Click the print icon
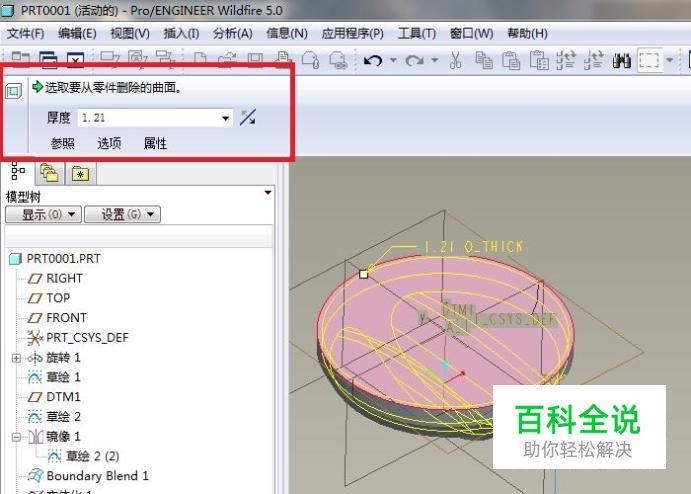This screenshot has width=691, height=494. [x=283, y=60]
